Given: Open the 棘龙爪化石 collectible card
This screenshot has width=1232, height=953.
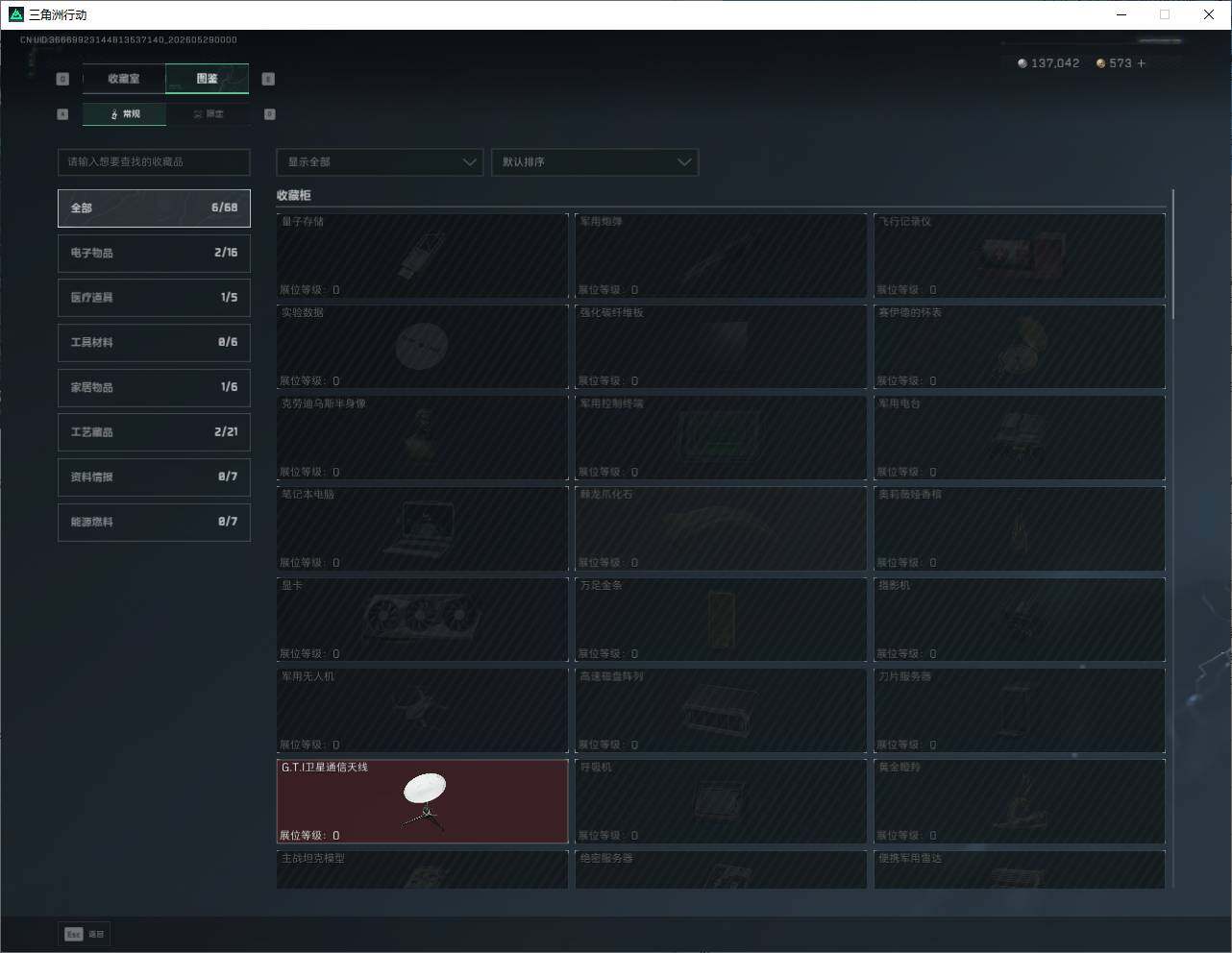Looking at the screenshot, I should [721, 528].
